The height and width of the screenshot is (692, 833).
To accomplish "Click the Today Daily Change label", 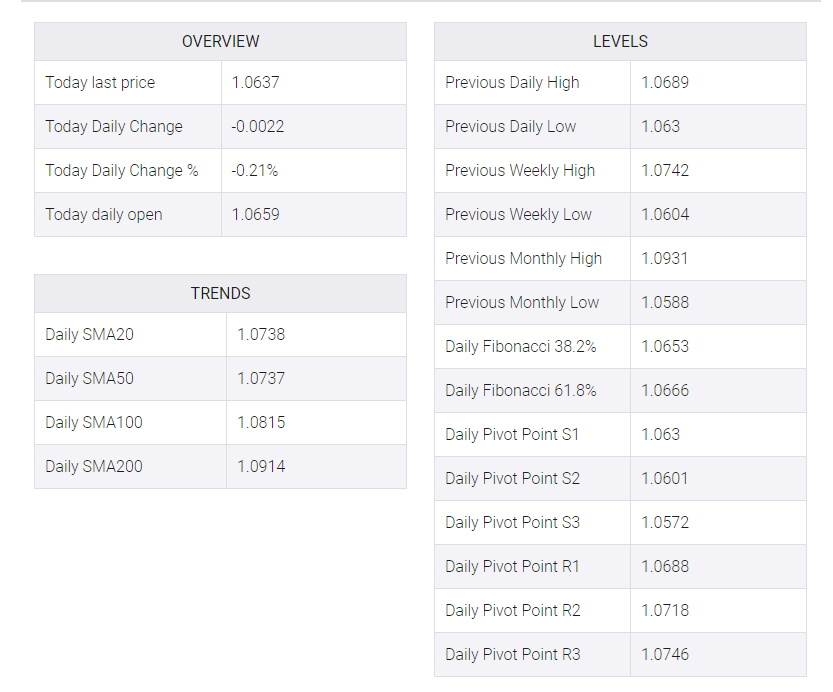I will coord(114,127).
